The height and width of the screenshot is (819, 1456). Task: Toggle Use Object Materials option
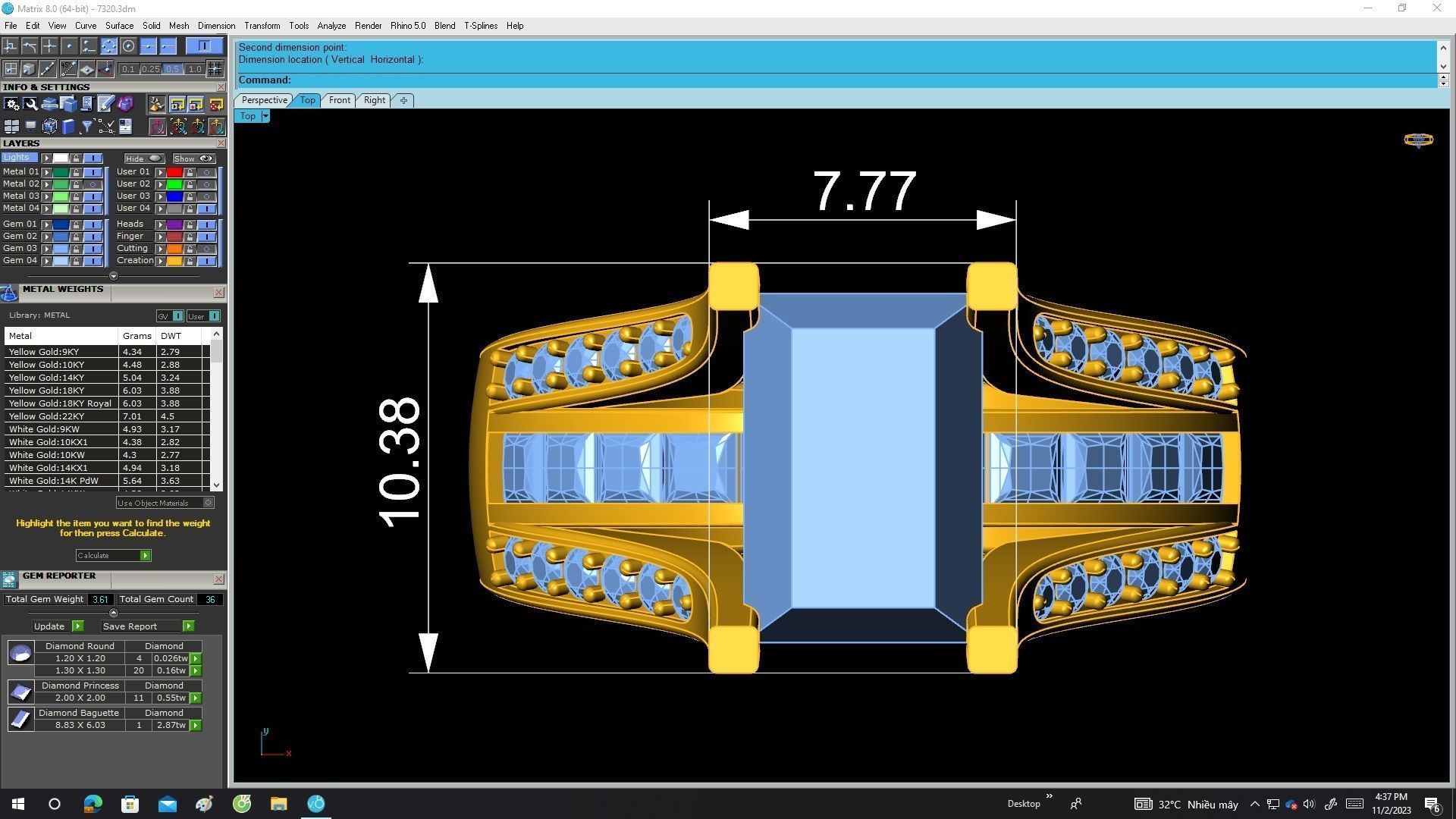click(x=209, y=503)
